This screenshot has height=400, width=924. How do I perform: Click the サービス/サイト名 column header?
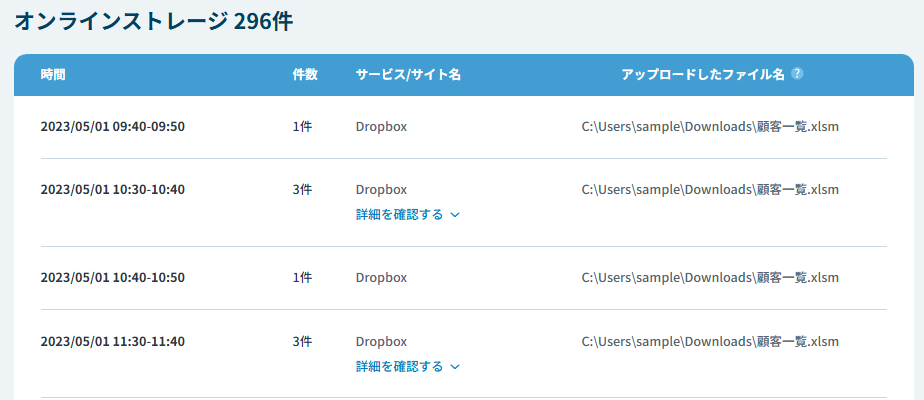pos(408,75)
